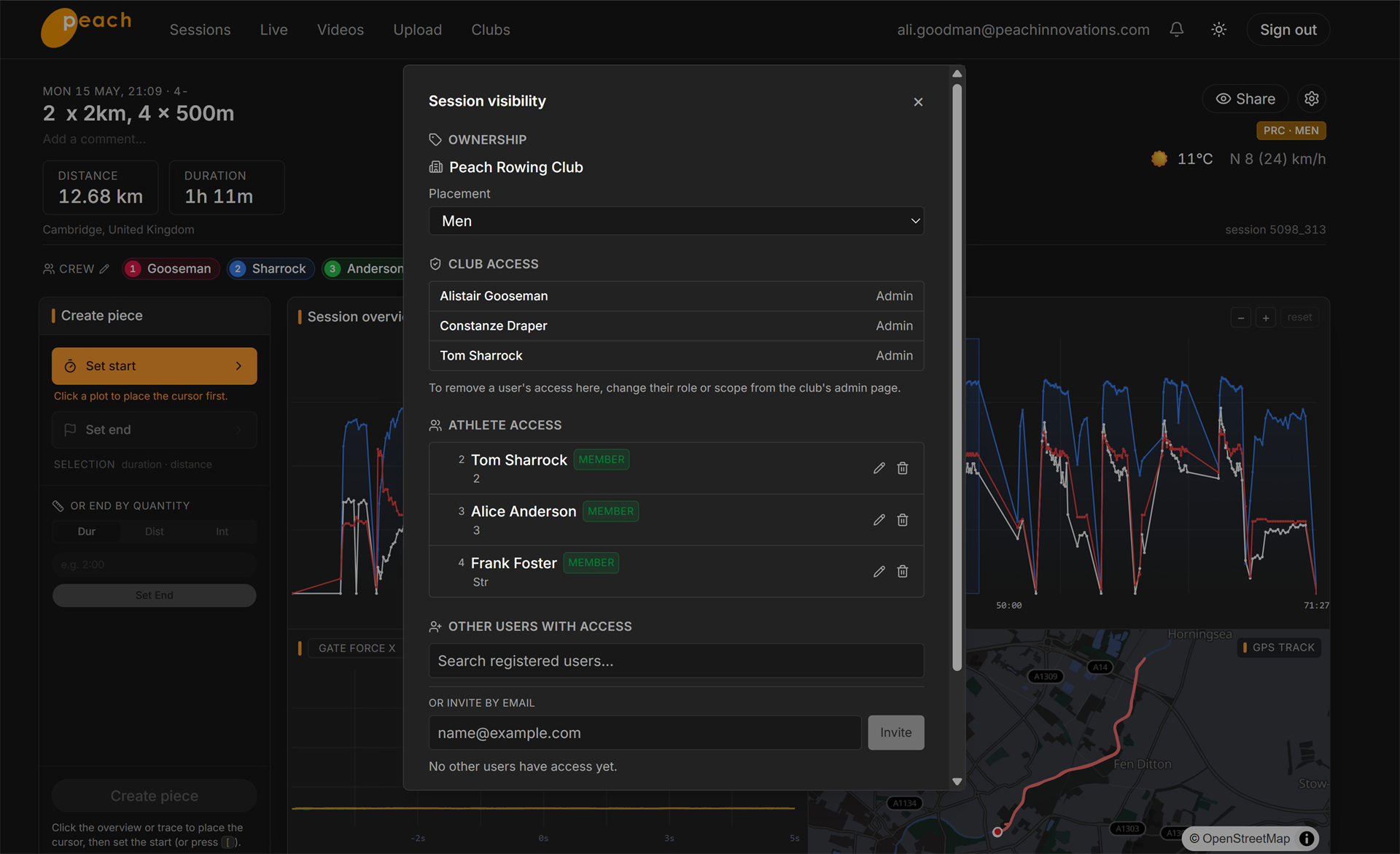Screen dimensions: 1400x854
Task: Click the GPS track start marker
Action: (x=997, y=832)
